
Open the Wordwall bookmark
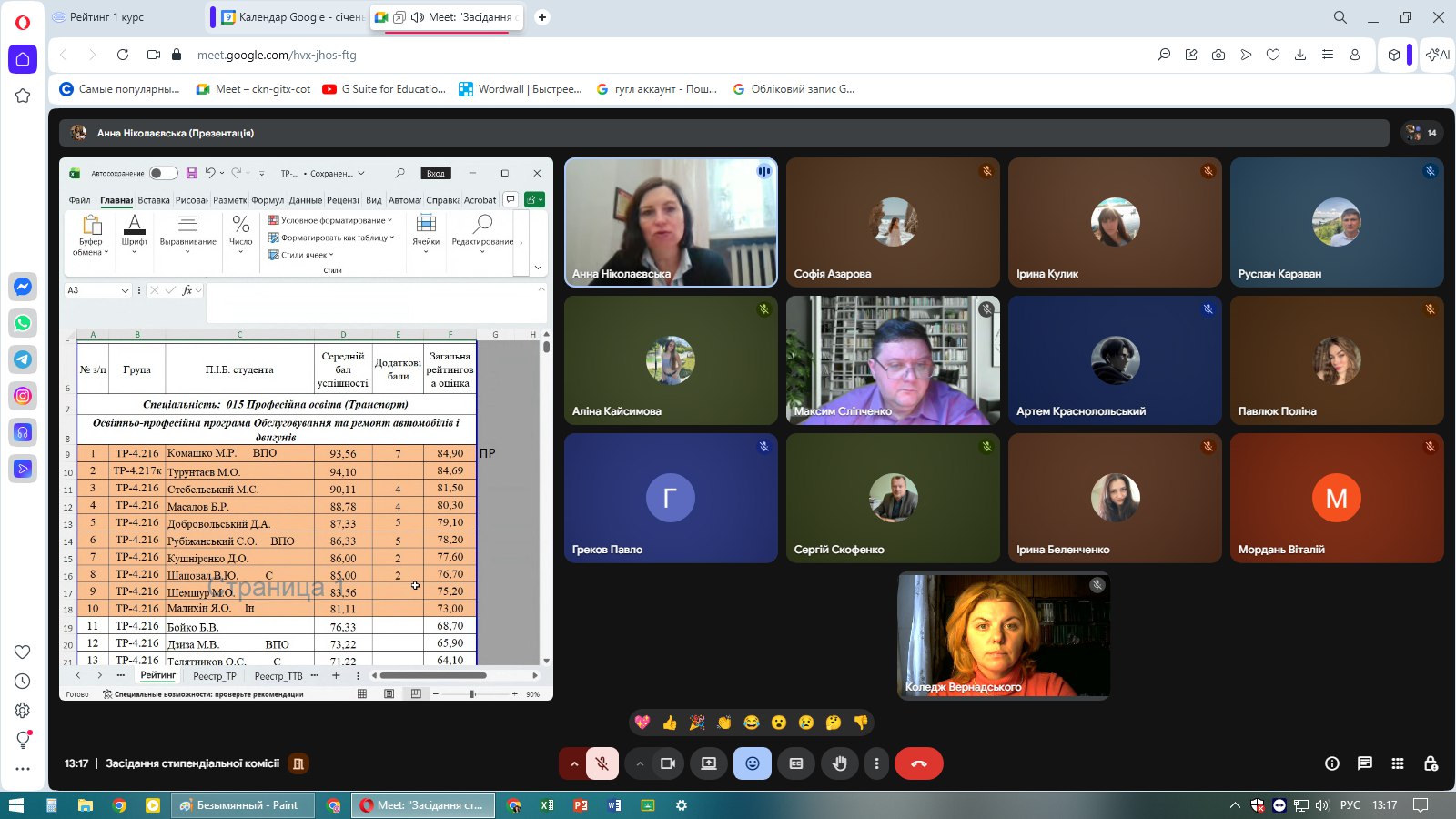coord(521,89)
